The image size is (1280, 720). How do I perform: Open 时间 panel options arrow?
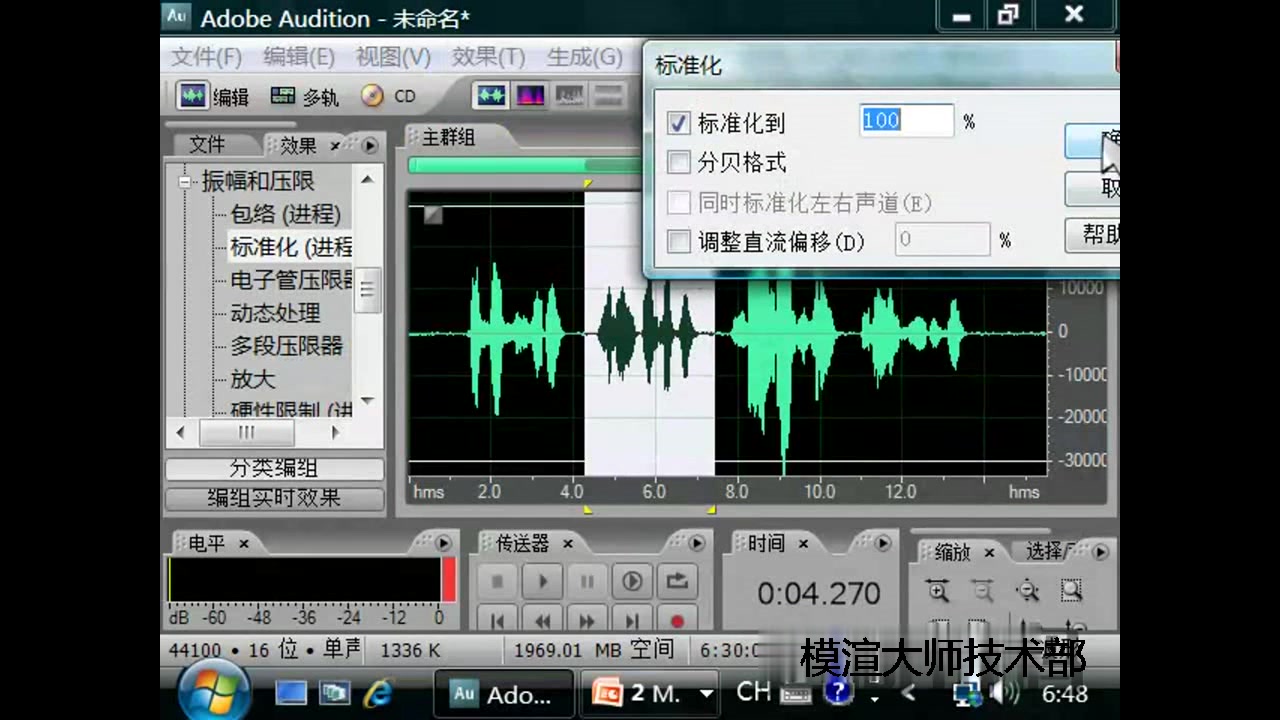click(883, 543)
